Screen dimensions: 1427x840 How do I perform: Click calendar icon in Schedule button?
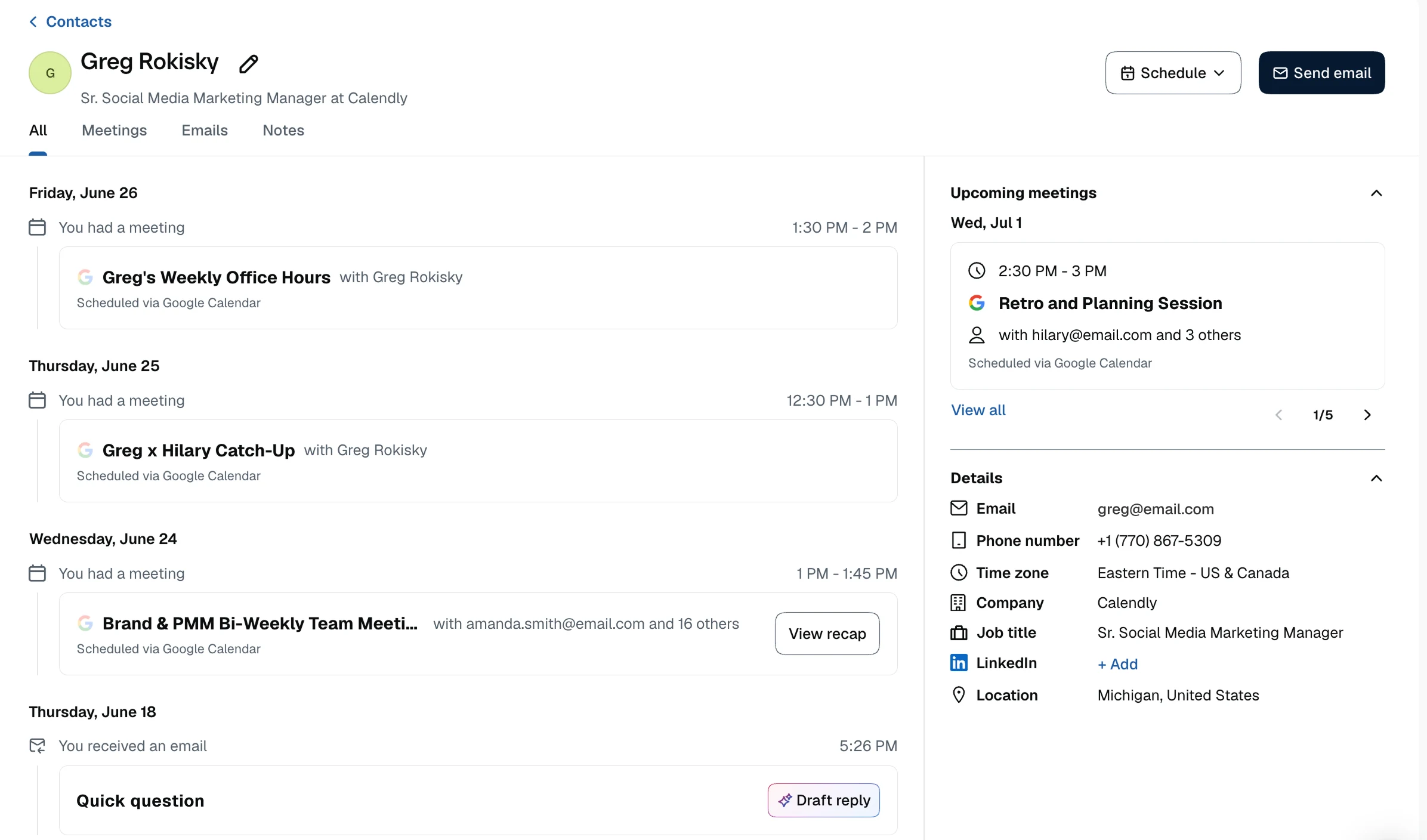[x=1128, y=73]
